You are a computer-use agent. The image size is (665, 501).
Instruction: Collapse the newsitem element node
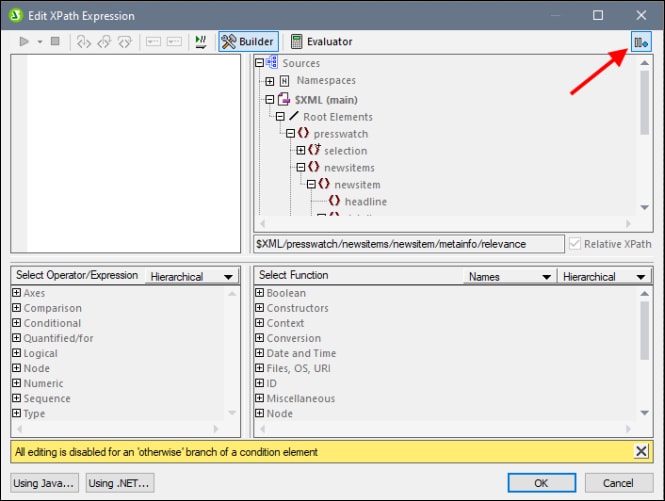coord(311,185)
